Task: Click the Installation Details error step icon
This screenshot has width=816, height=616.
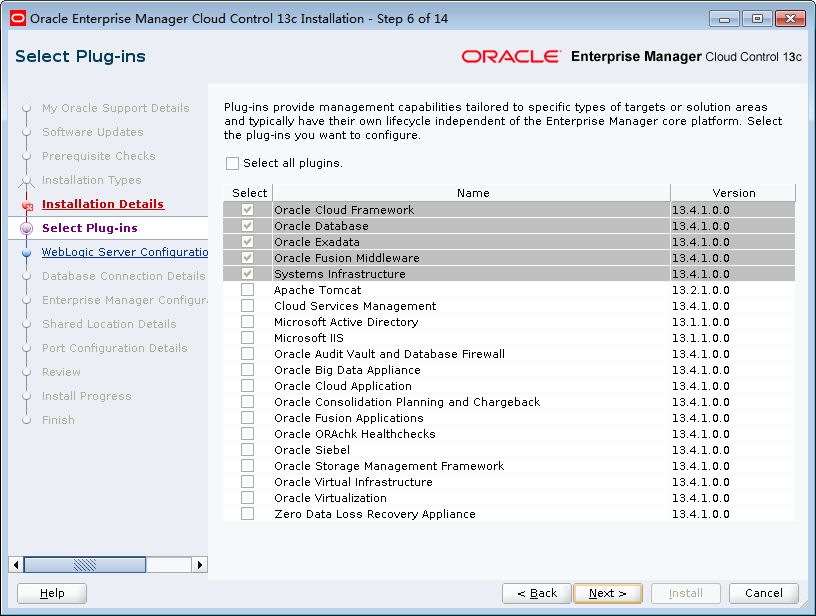Action: click(27, 206)
